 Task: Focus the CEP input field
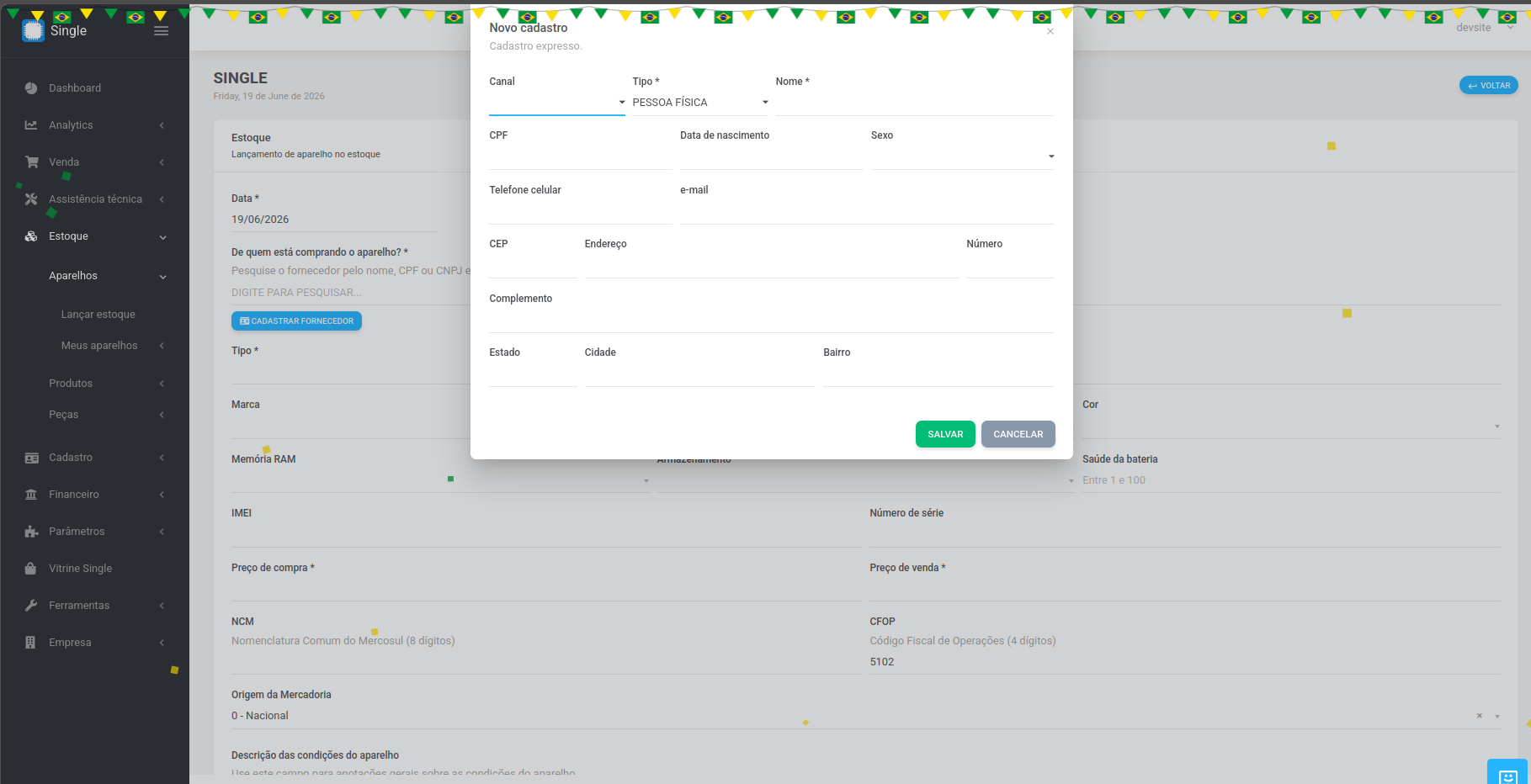[x=533, y=265]
